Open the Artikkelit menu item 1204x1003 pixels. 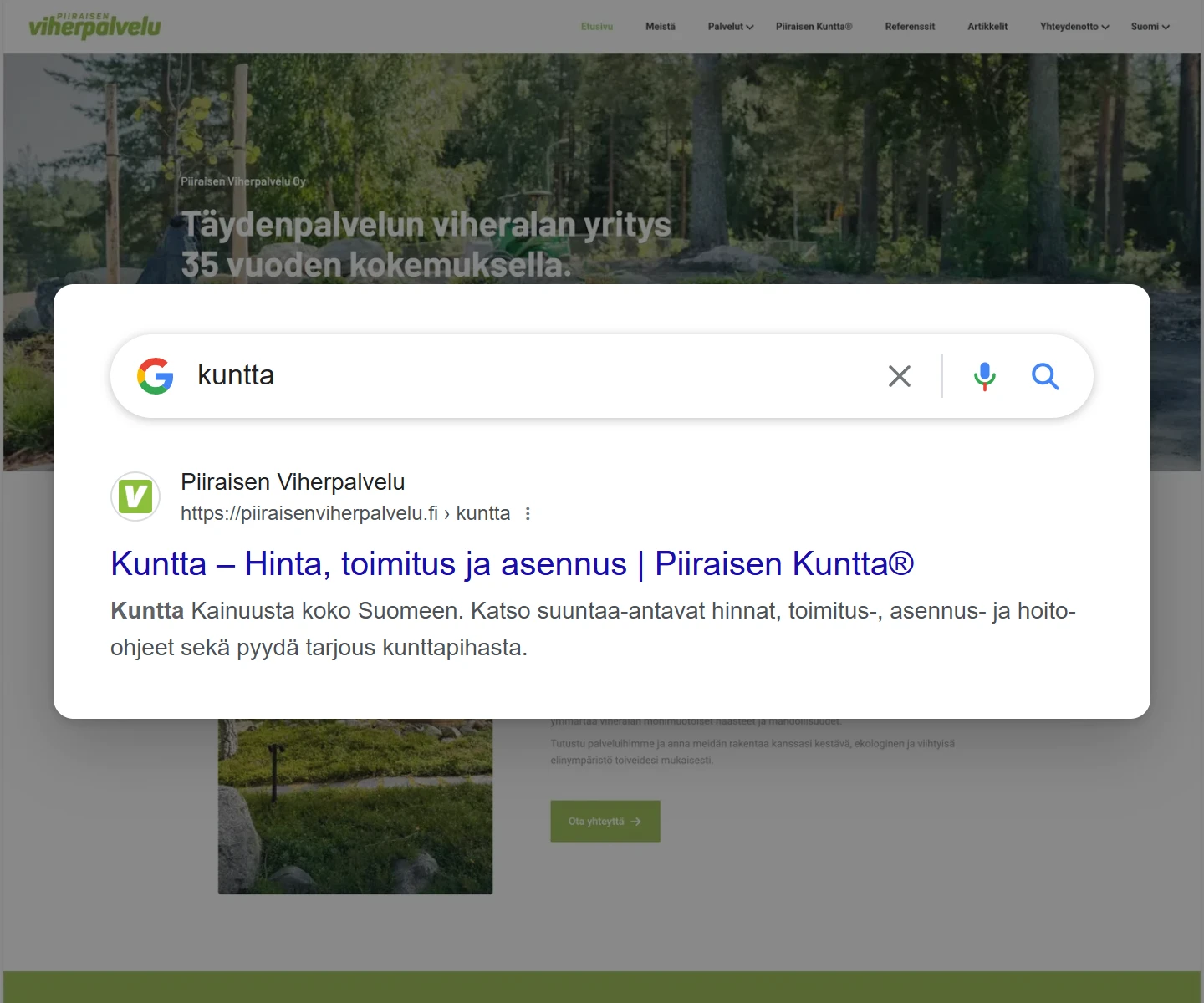click(987, 27)
